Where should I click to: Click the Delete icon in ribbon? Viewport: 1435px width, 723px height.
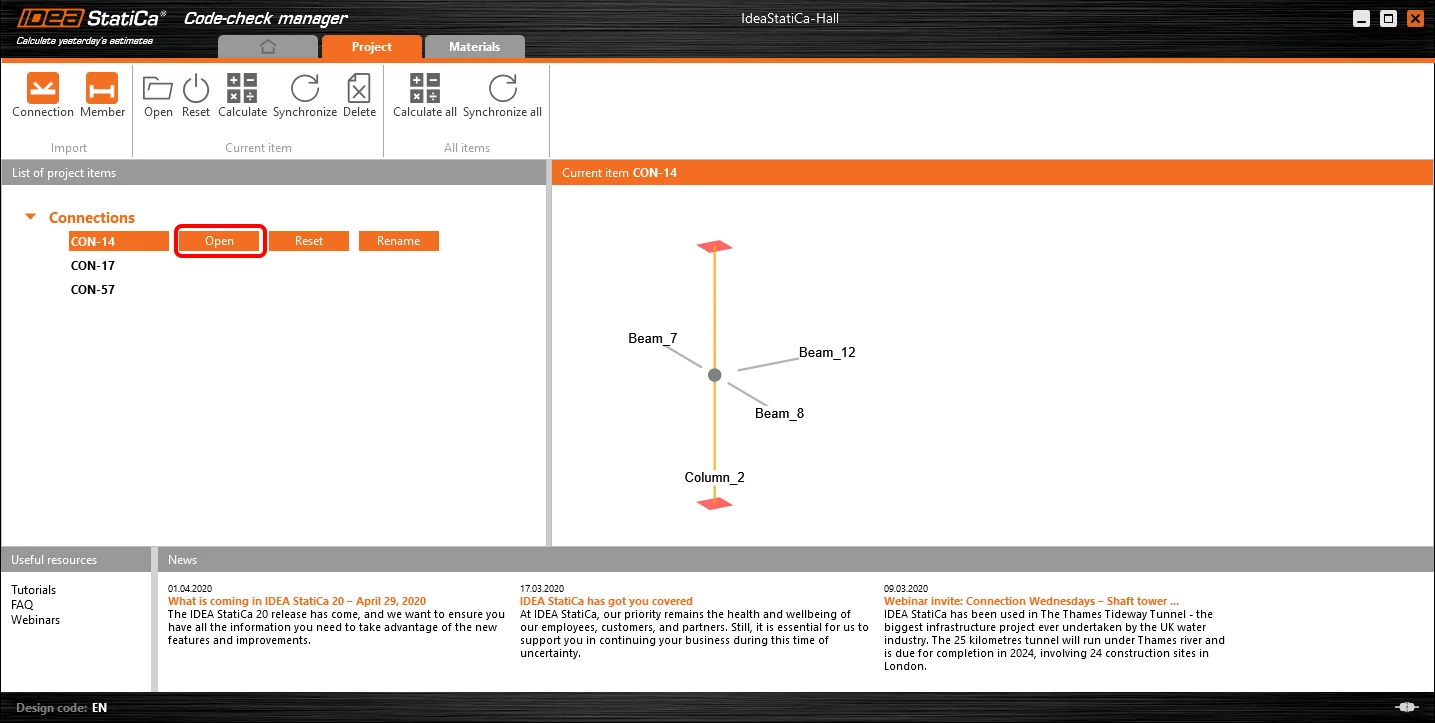[359, 88]
